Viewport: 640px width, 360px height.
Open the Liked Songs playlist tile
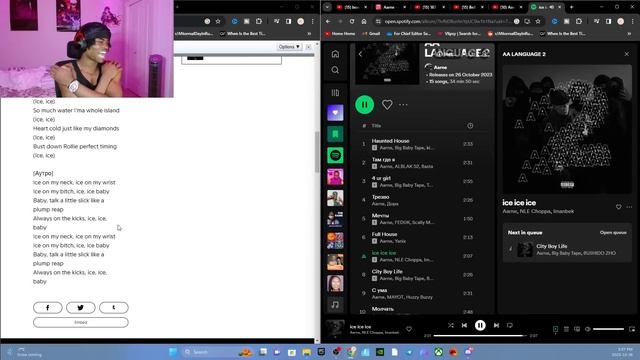click(335, 113)
